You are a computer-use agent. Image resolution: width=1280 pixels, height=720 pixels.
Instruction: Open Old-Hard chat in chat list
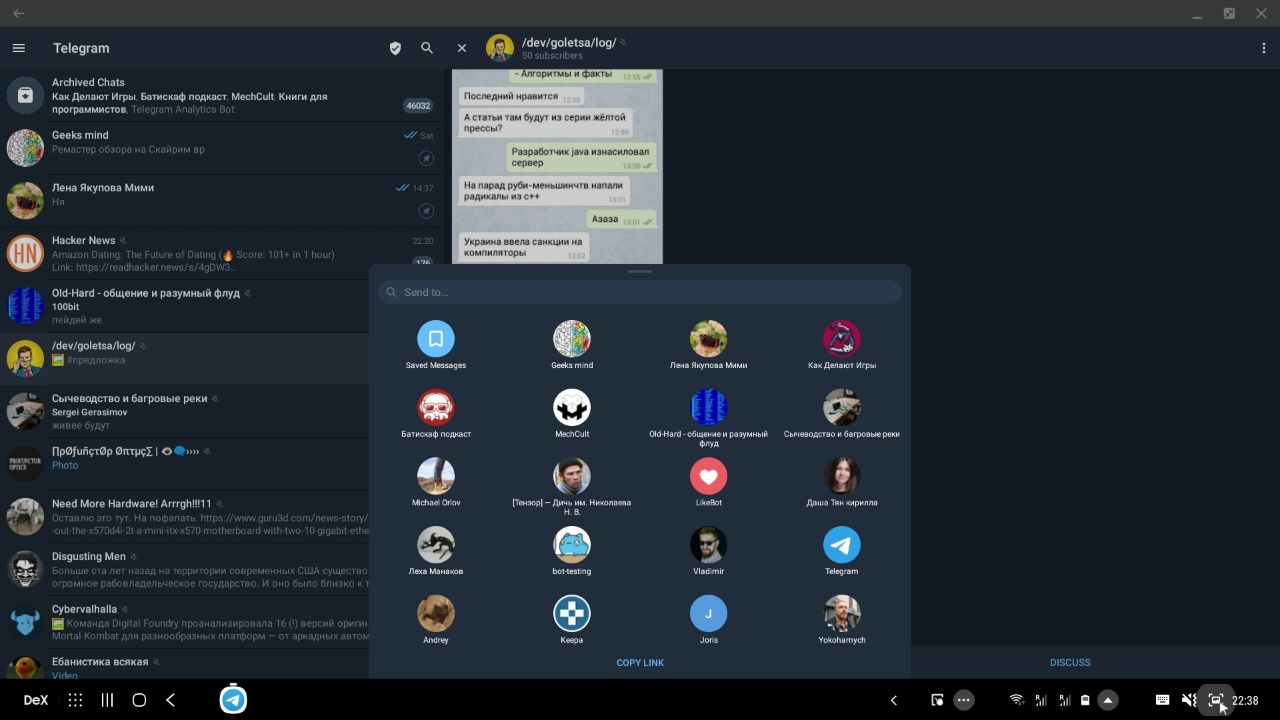185,306
